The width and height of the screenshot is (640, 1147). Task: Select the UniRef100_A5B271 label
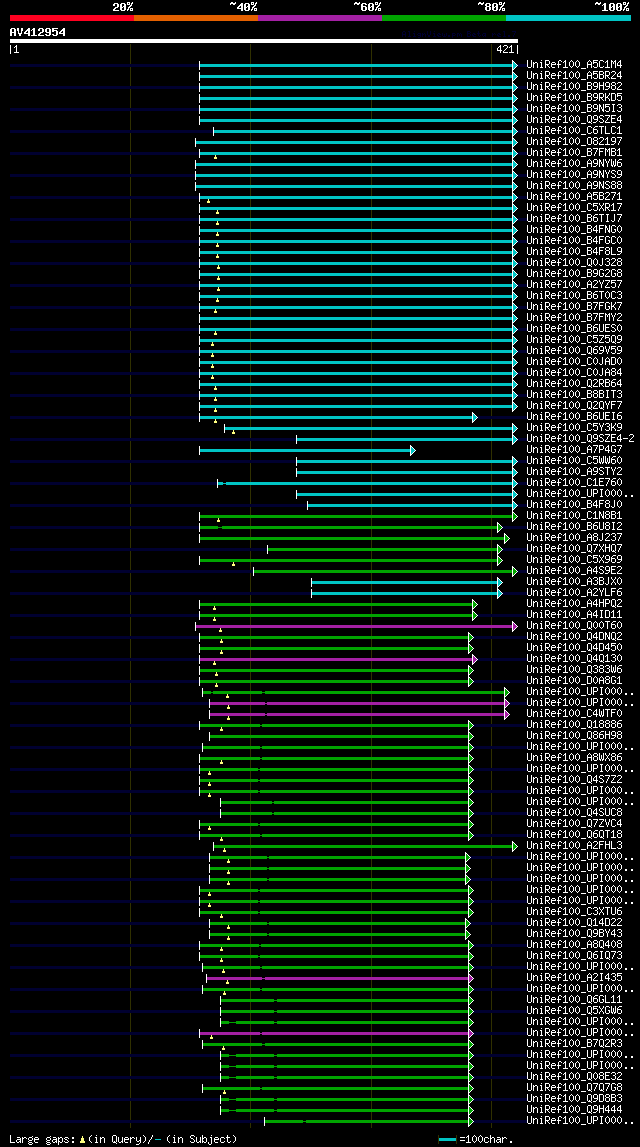574,196
